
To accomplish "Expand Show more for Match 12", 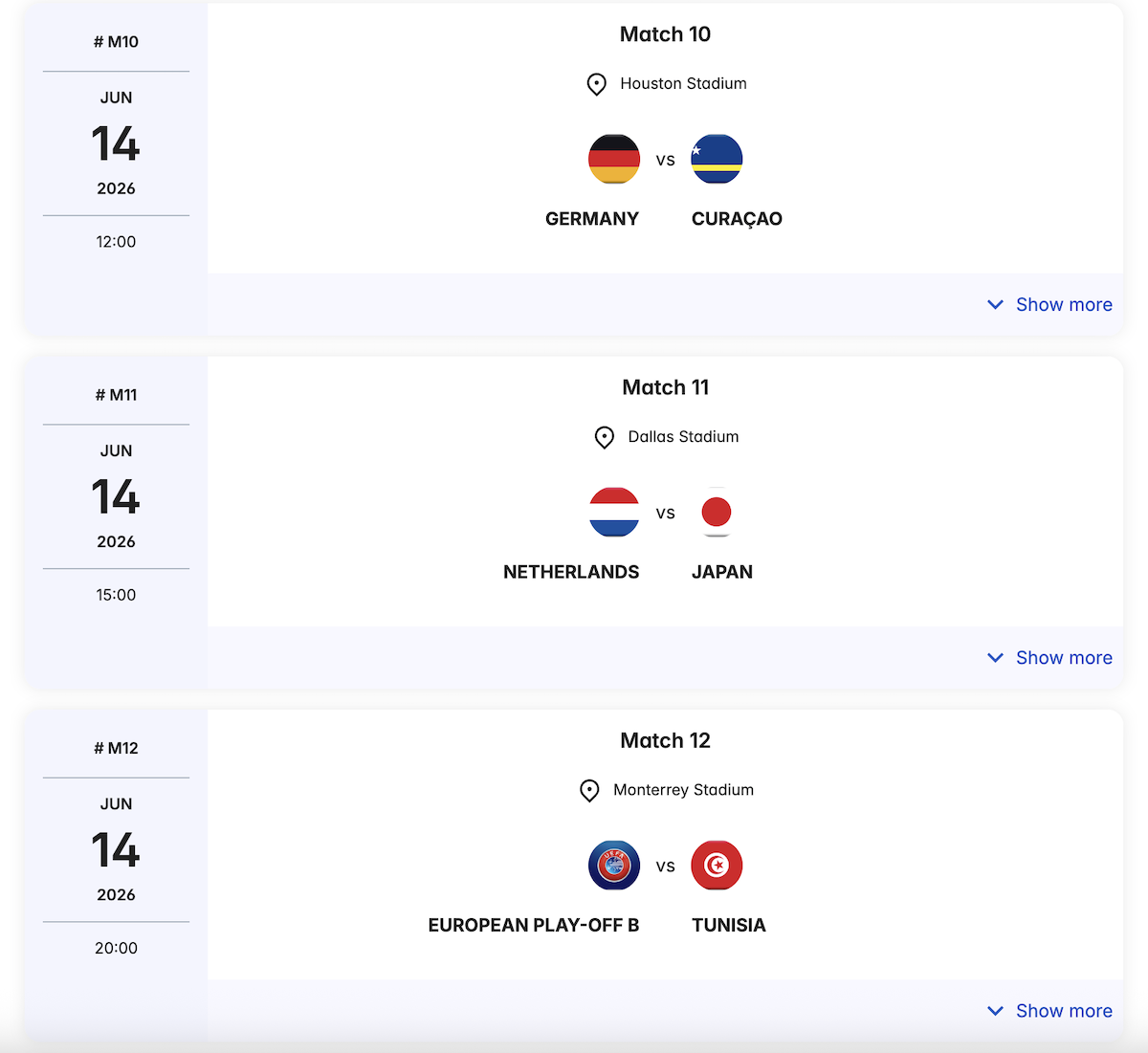I will (1050, 1010).
